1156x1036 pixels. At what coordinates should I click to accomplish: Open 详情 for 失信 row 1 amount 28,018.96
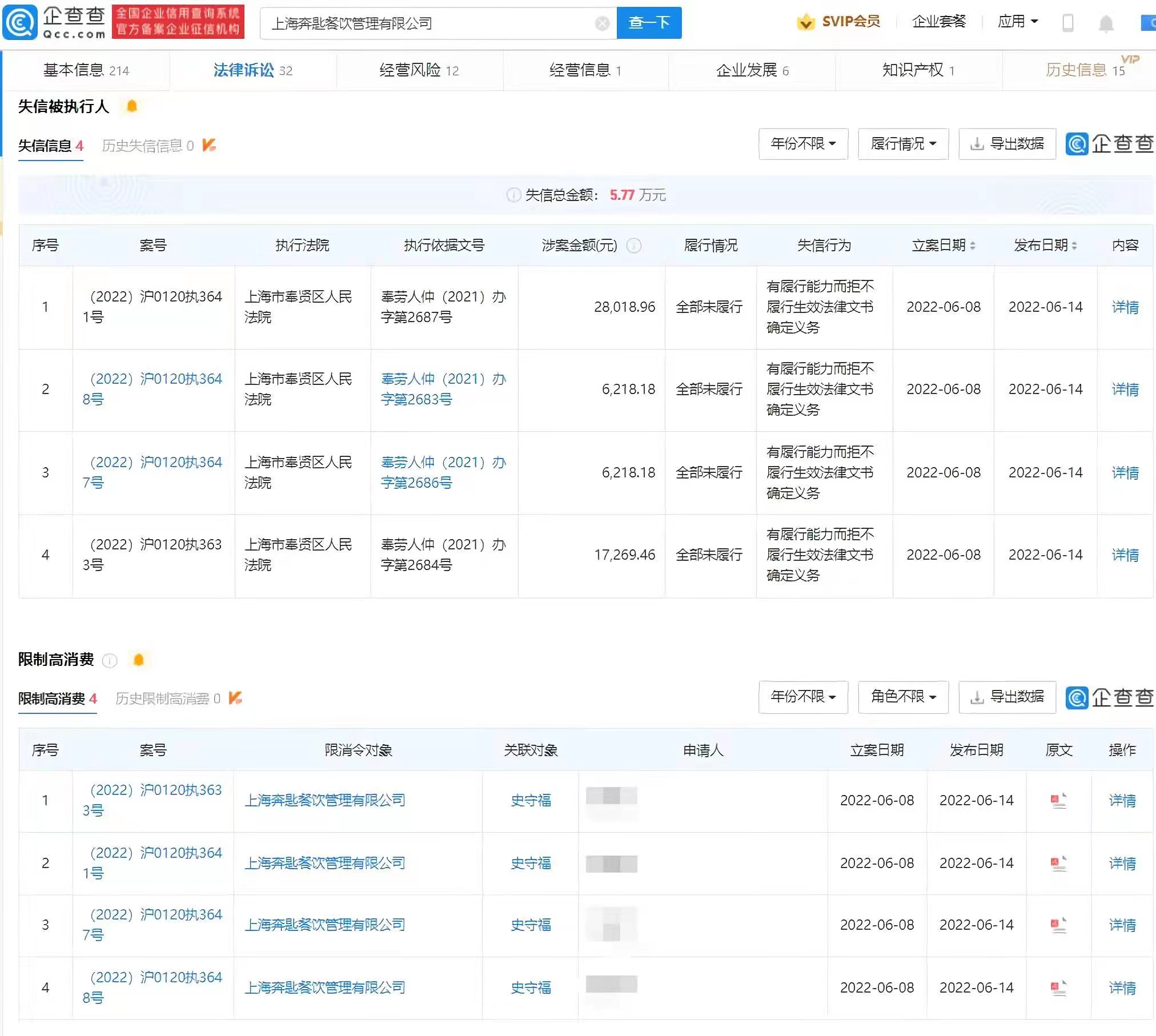coord(1125,307)
